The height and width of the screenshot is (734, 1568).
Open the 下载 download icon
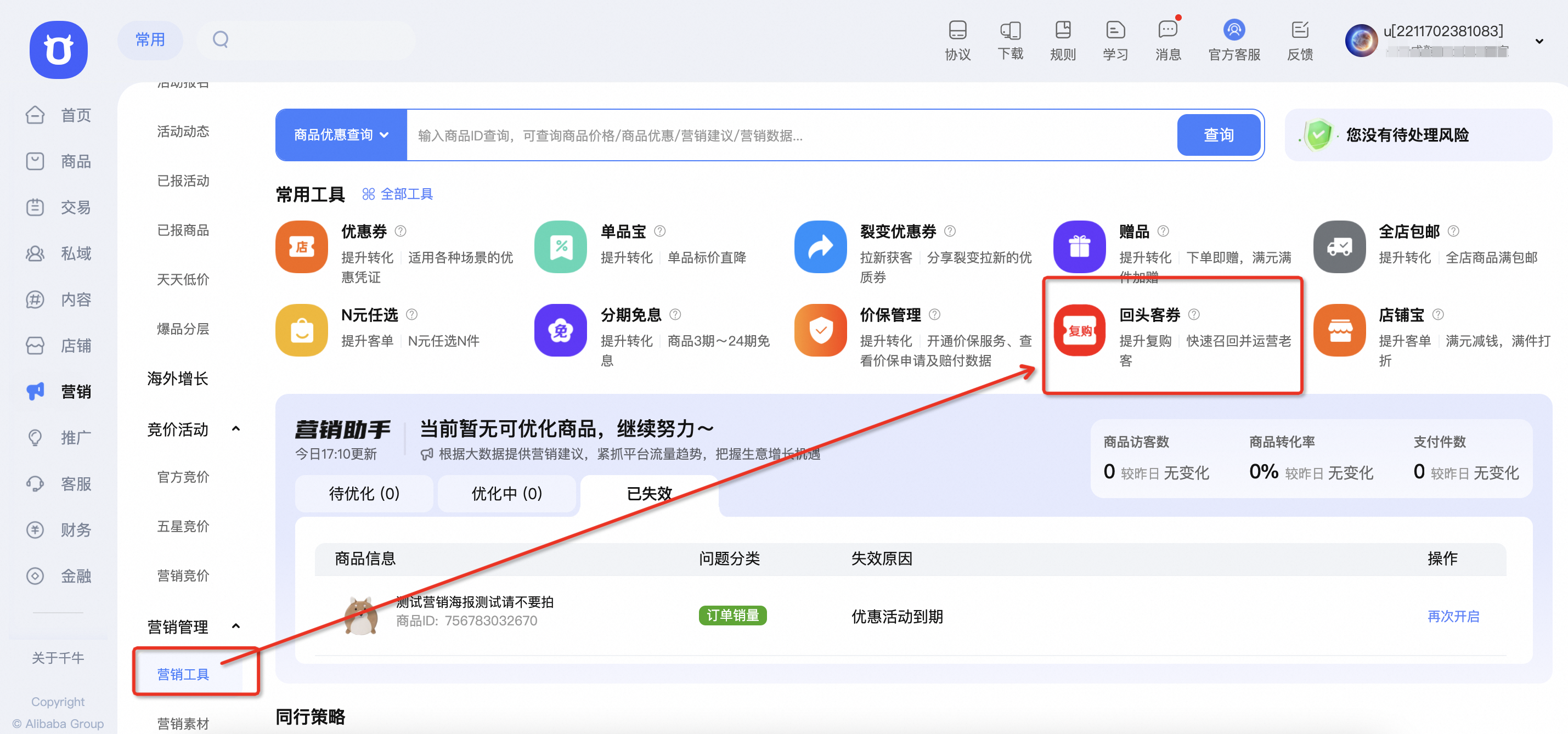tap(1011, 30)
